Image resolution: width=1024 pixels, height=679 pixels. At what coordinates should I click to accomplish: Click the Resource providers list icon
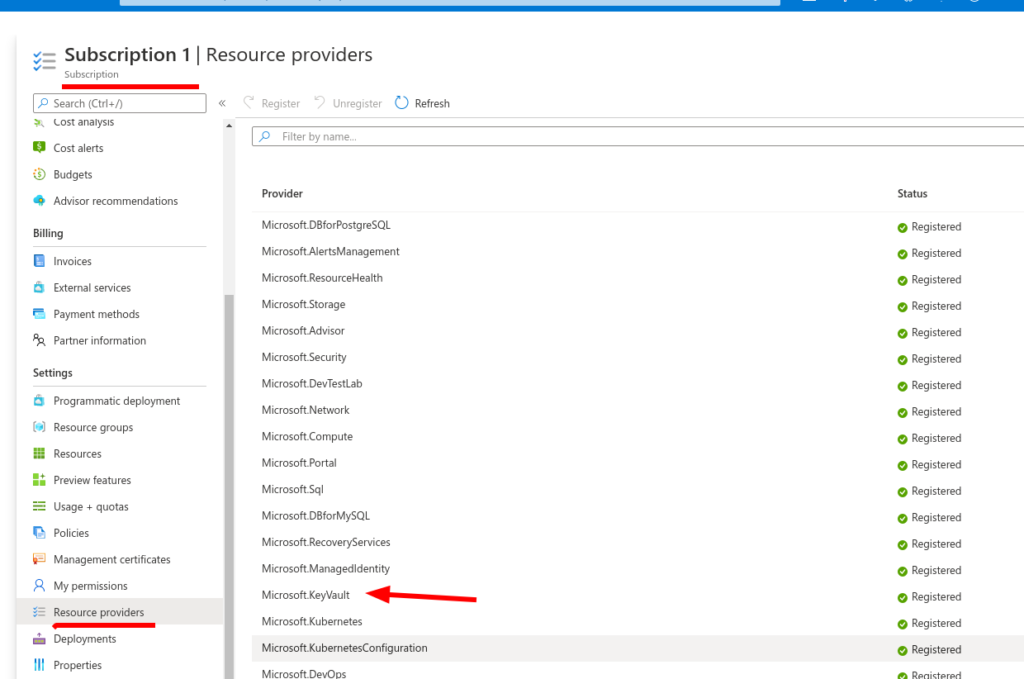[39, 612]
